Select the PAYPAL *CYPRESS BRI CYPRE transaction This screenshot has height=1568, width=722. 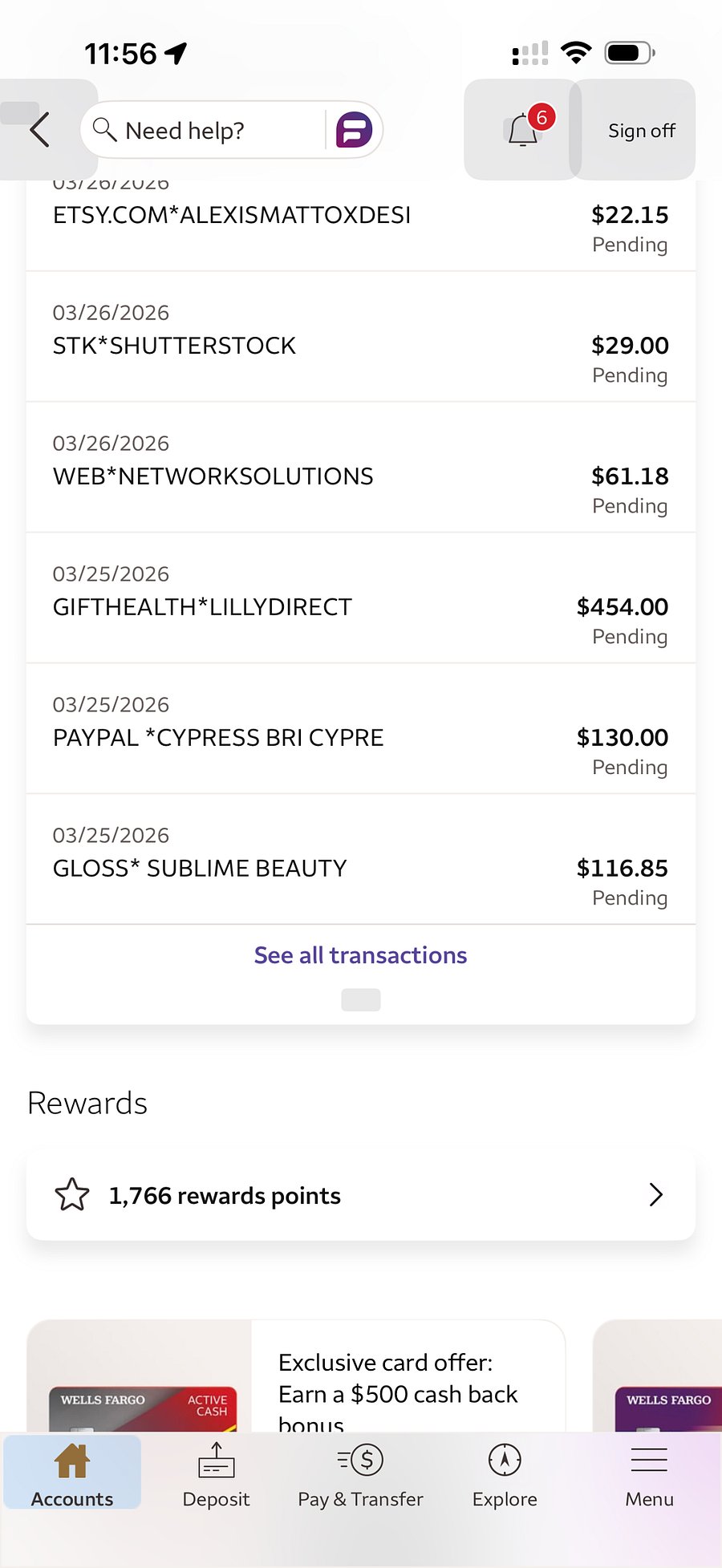pyautogui.click(x=361, y=729)
